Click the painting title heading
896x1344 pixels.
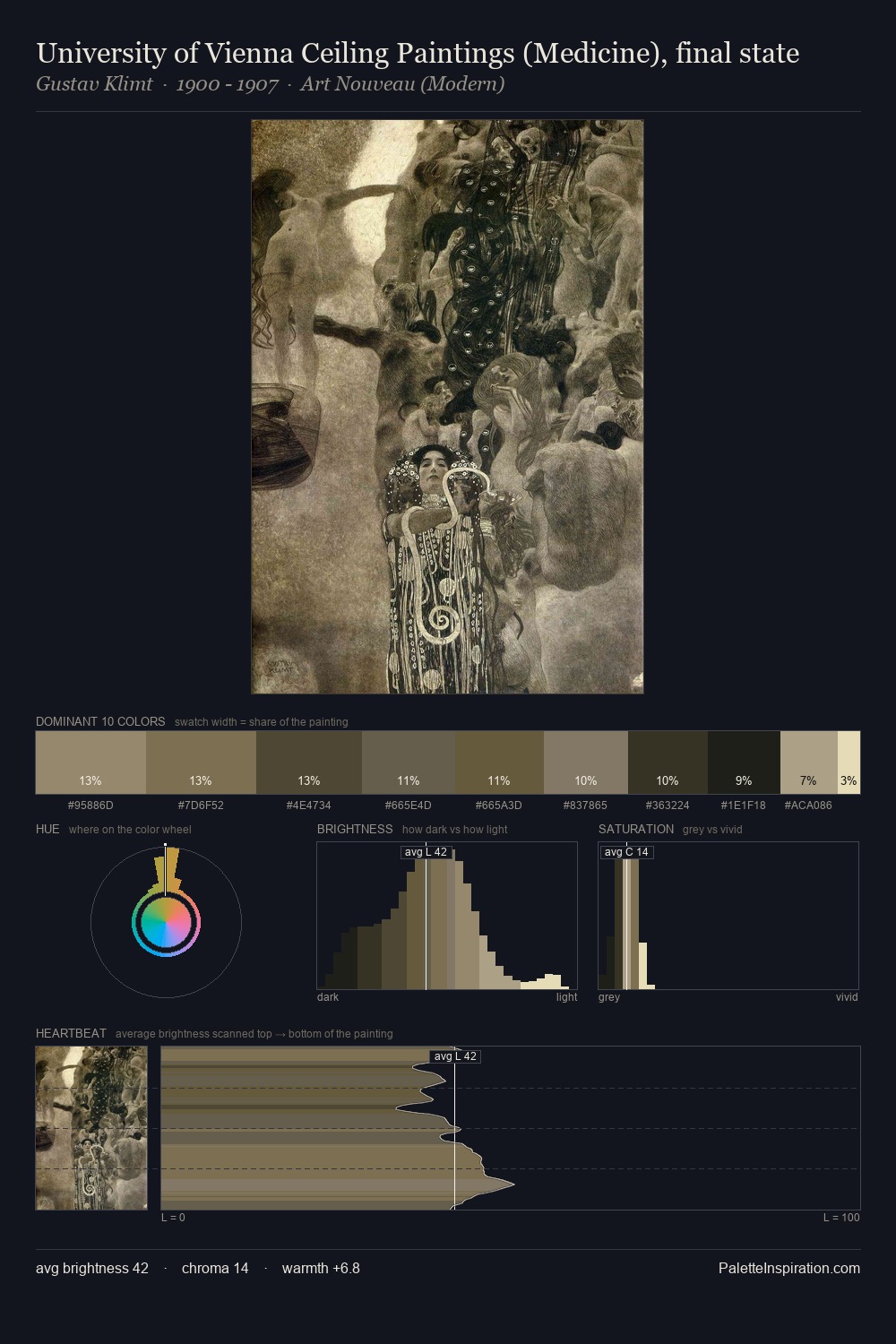tap(418, 54)
